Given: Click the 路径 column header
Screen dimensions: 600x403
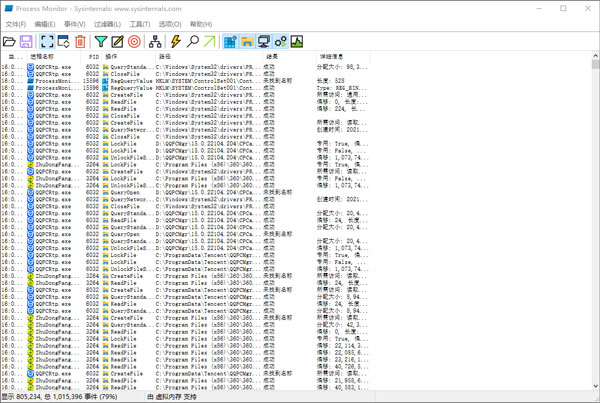Looking at the screenshot, I should pos(209,57).
